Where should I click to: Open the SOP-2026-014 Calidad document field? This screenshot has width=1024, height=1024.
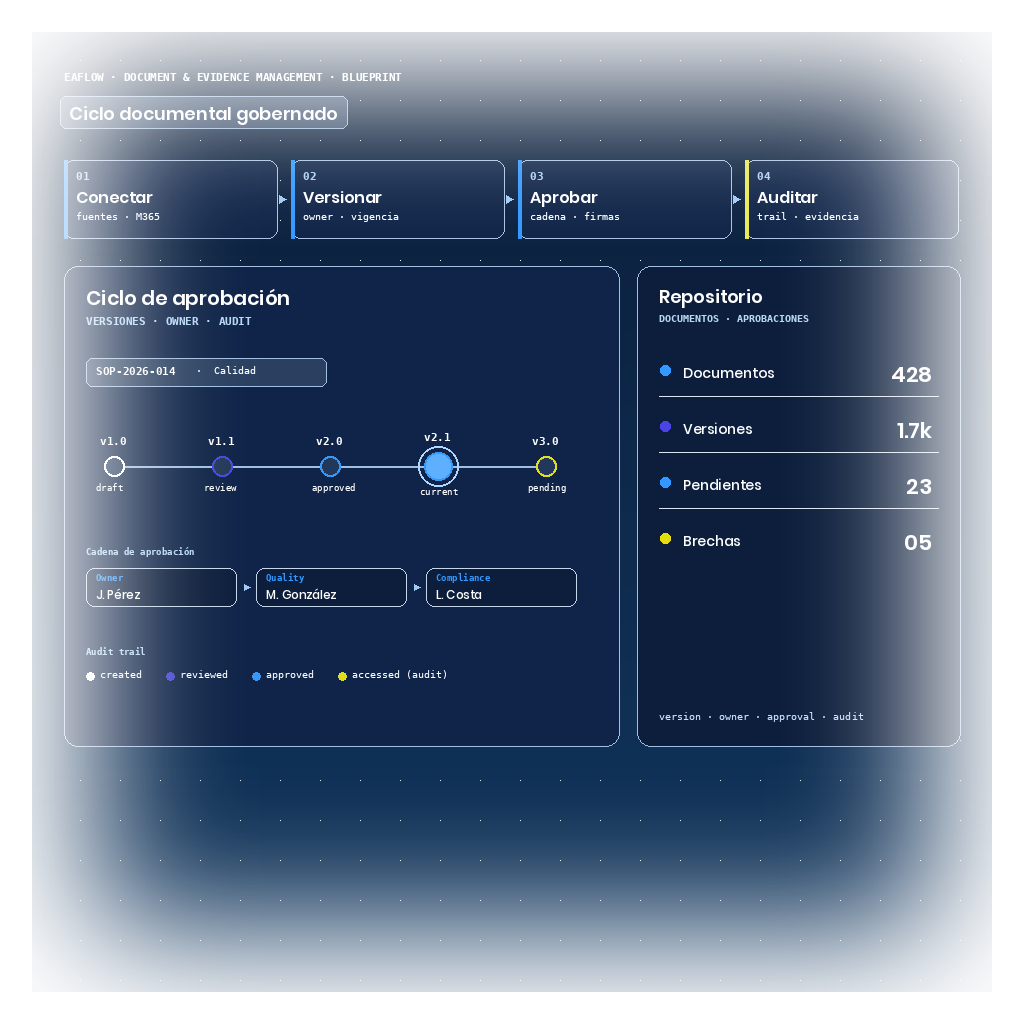[206, 372]
